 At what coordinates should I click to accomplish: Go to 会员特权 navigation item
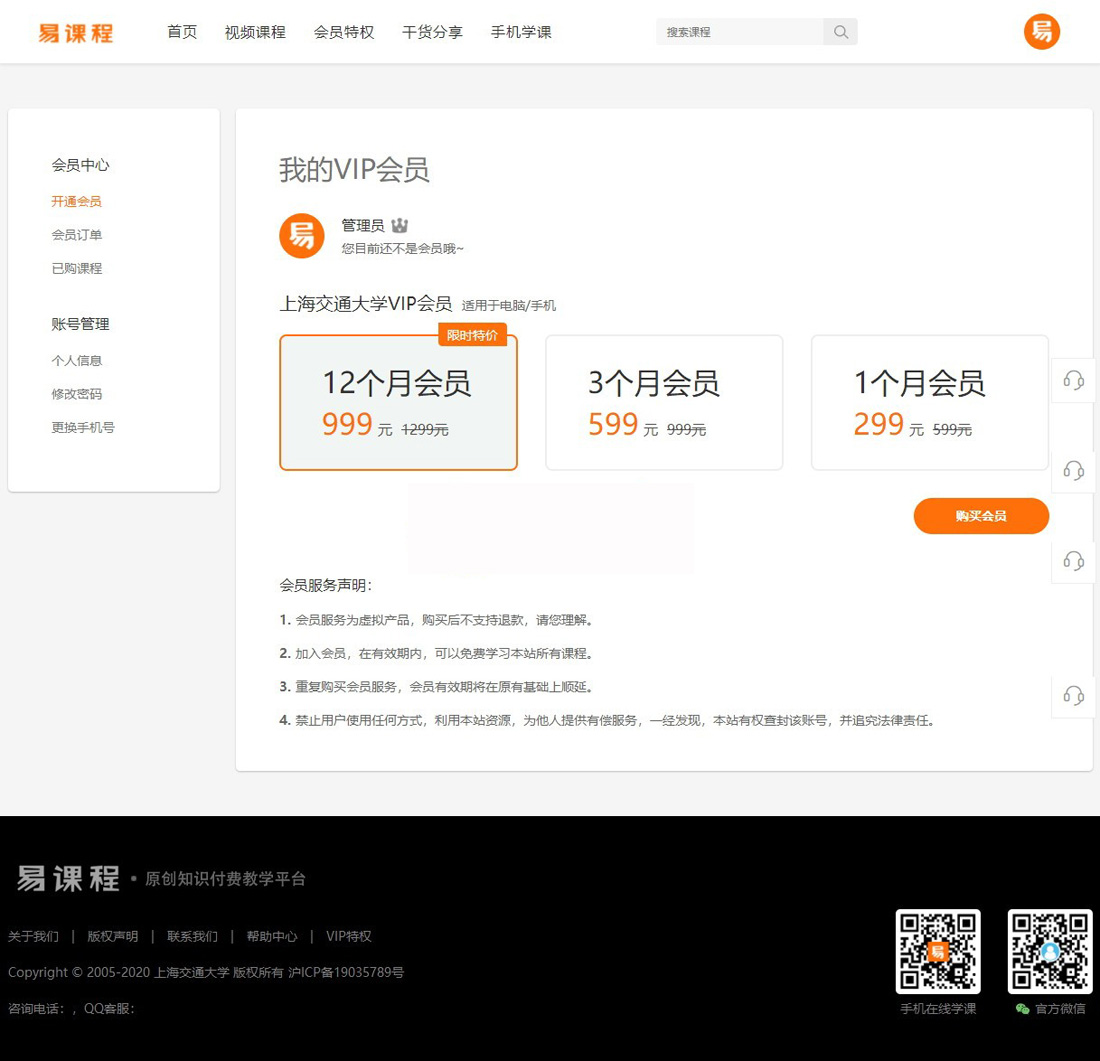[x=344, y=32]
